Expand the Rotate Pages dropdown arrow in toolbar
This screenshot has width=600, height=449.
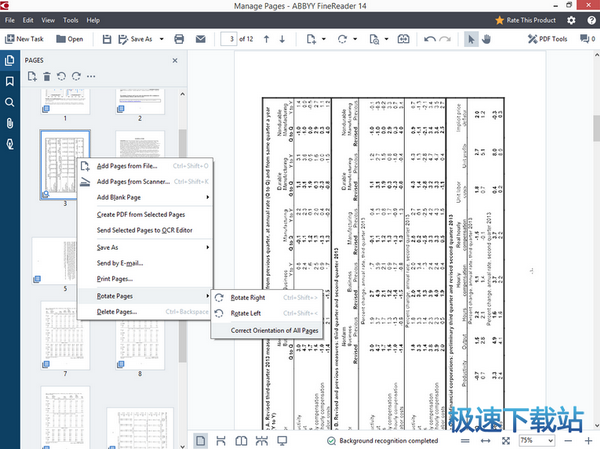point(355,39)
